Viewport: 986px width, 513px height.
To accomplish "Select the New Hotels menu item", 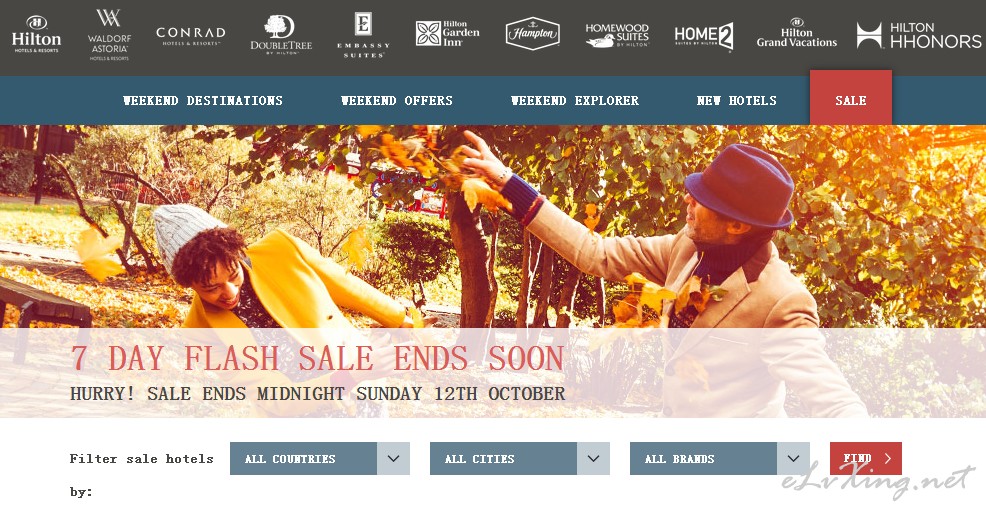I will [736, 101].
